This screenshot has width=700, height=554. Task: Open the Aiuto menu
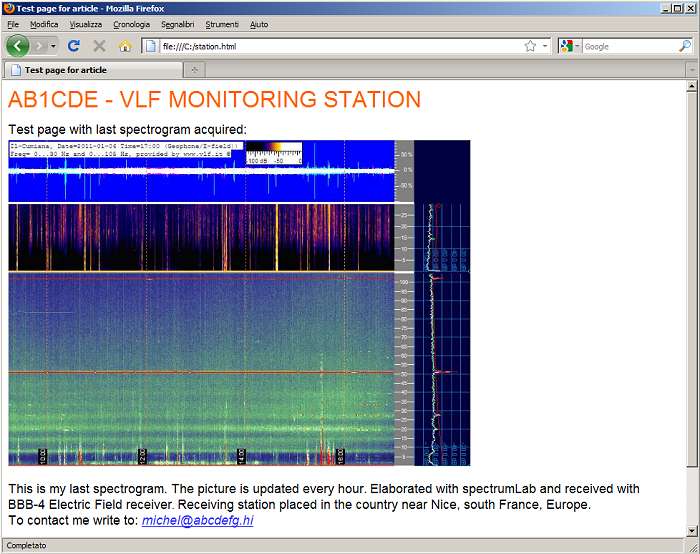click(259, 25)
